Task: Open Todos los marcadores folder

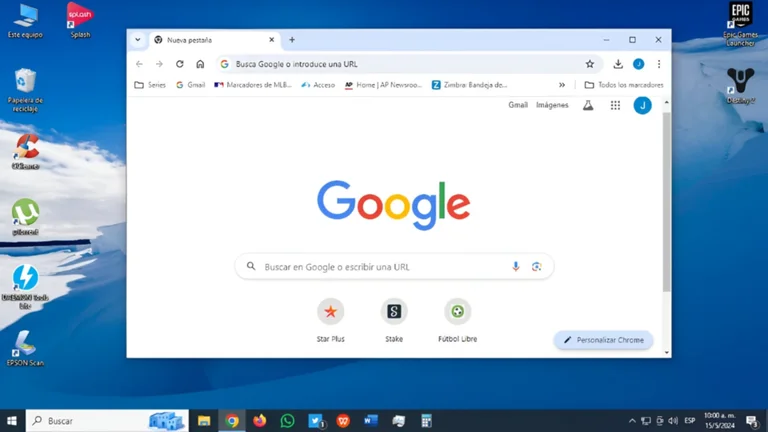Action: point(624,85)
